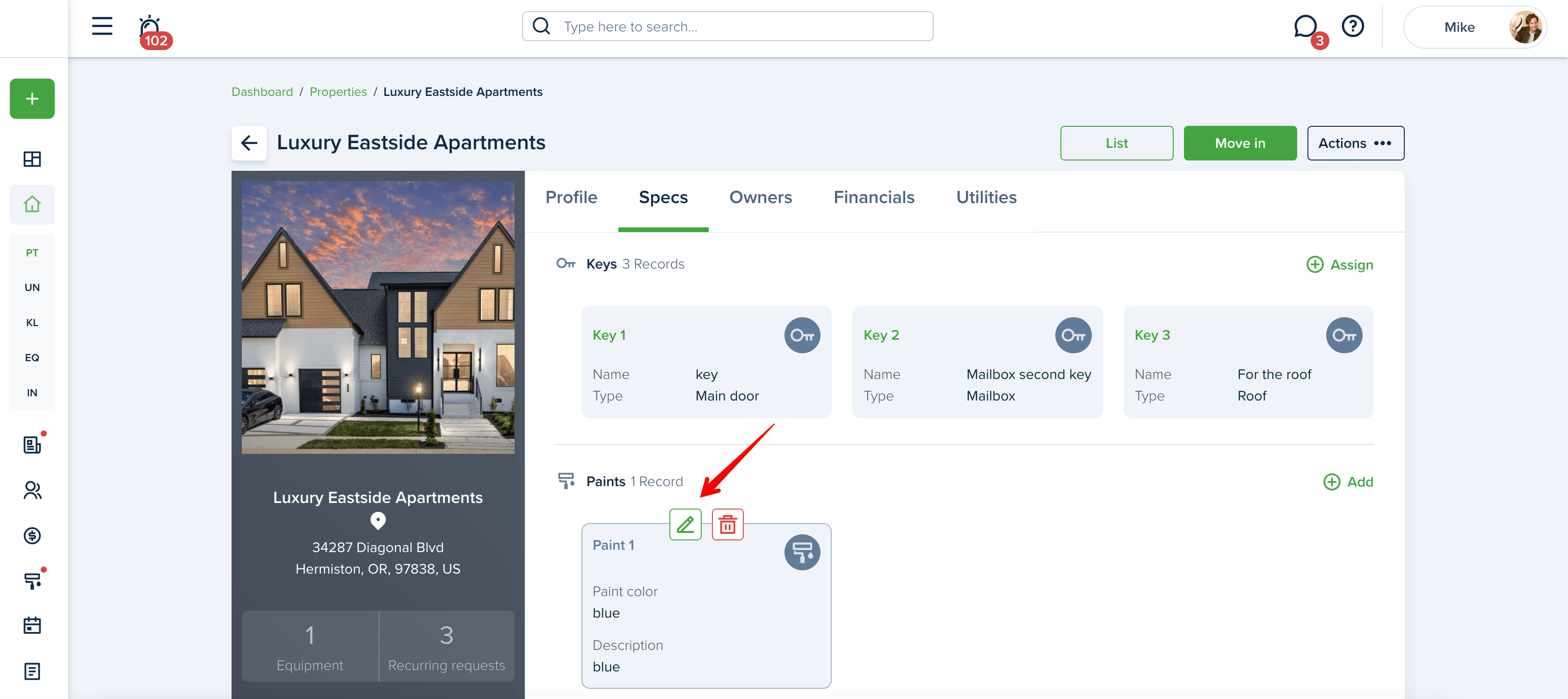Click the Paint 1 card title

tap(613, 545)
